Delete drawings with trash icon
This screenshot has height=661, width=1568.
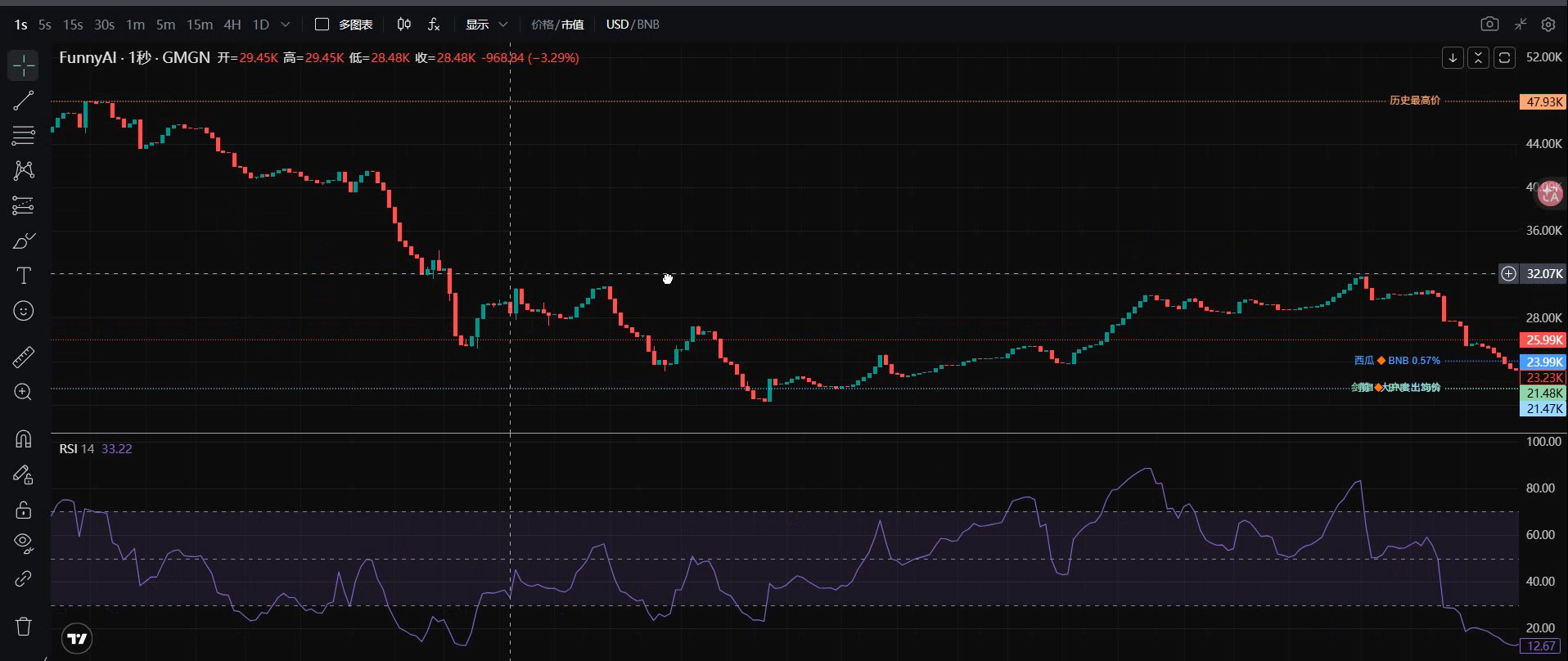coord(24,627)
